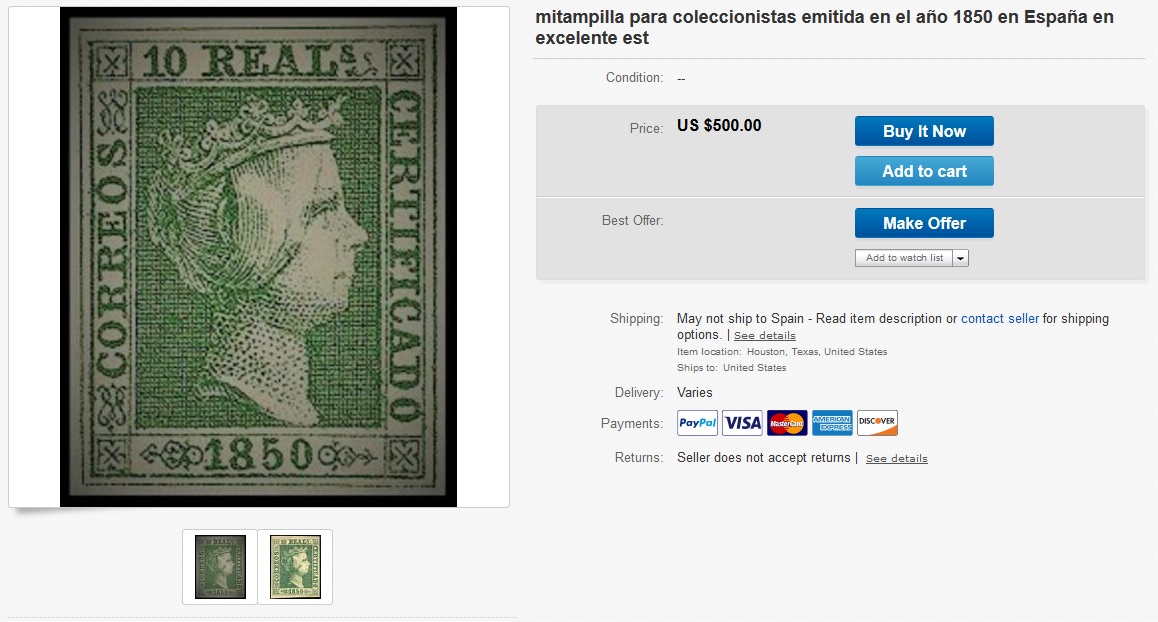Click the Discover card icon
The image size is (1158, 622).
point(877,423)
